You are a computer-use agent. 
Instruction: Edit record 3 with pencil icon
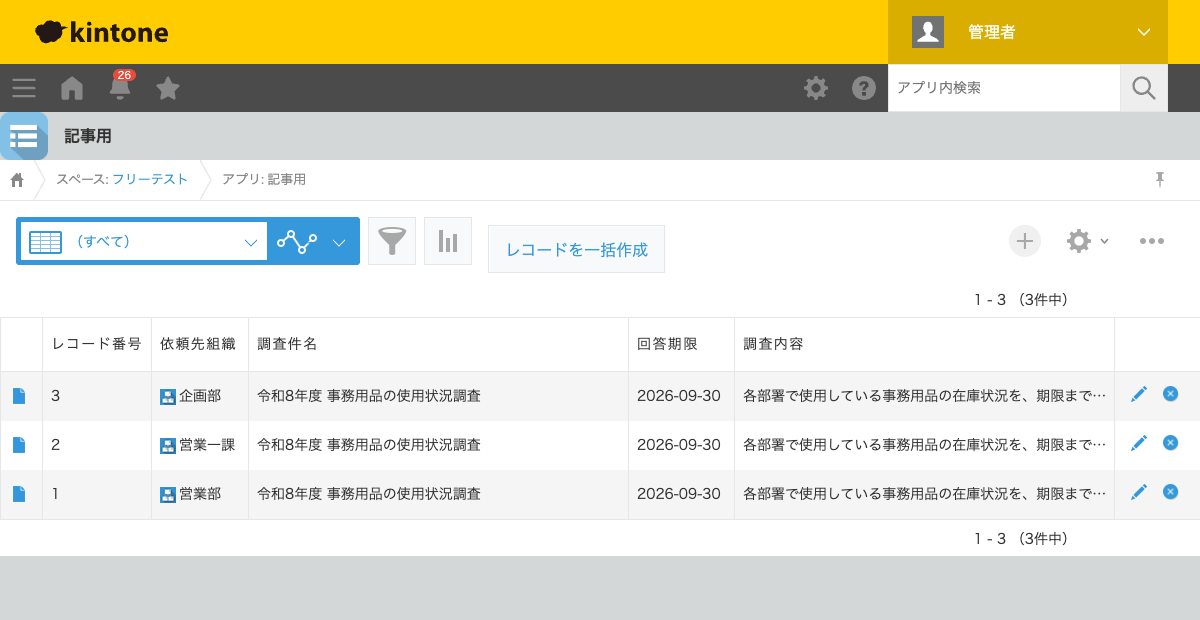pyautogui.click(x=1139, y=394)
